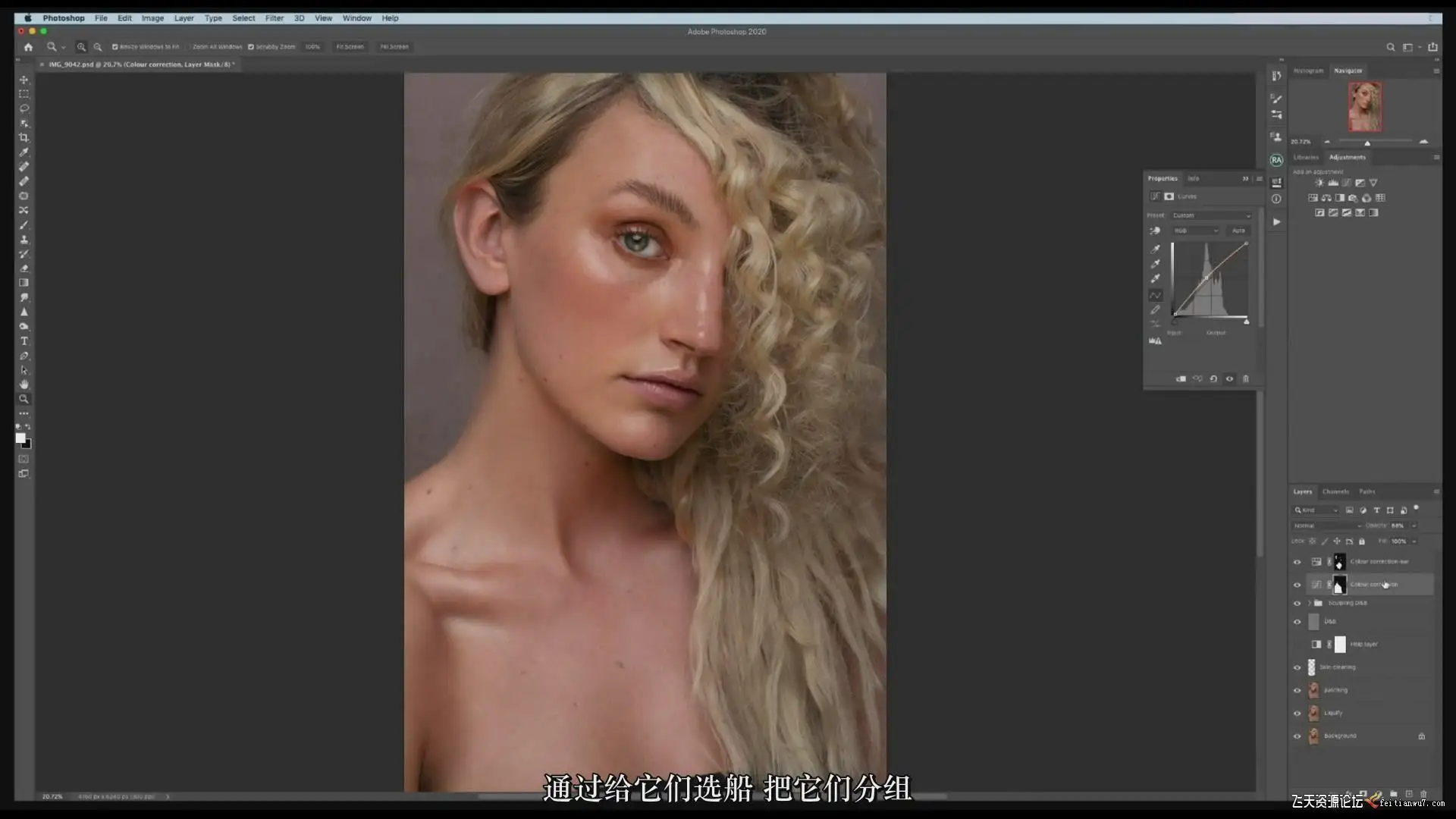Reset Curves adjustment to defaults

1213,378
